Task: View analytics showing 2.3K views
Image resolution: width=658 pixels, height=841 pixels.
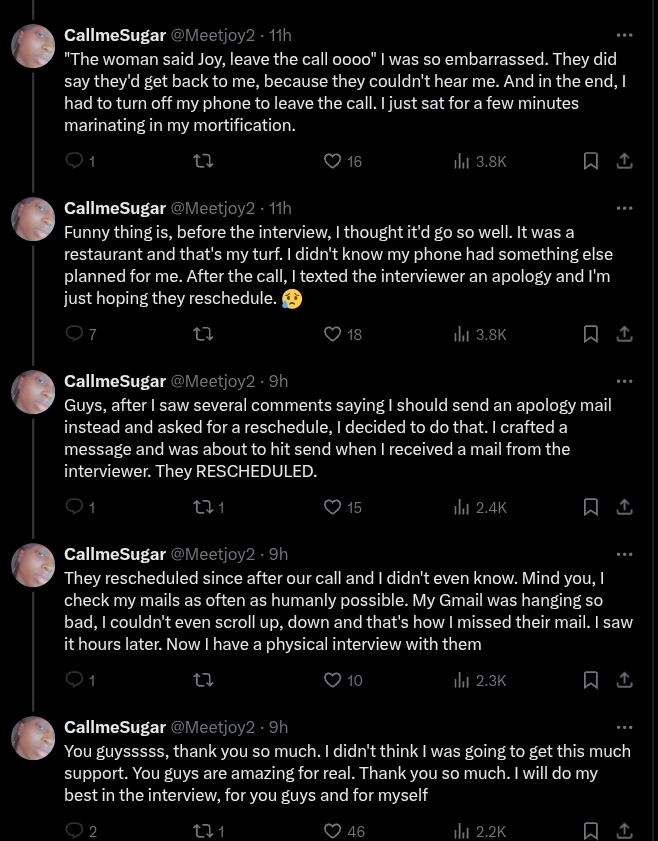Action: (x=480, y=680)
